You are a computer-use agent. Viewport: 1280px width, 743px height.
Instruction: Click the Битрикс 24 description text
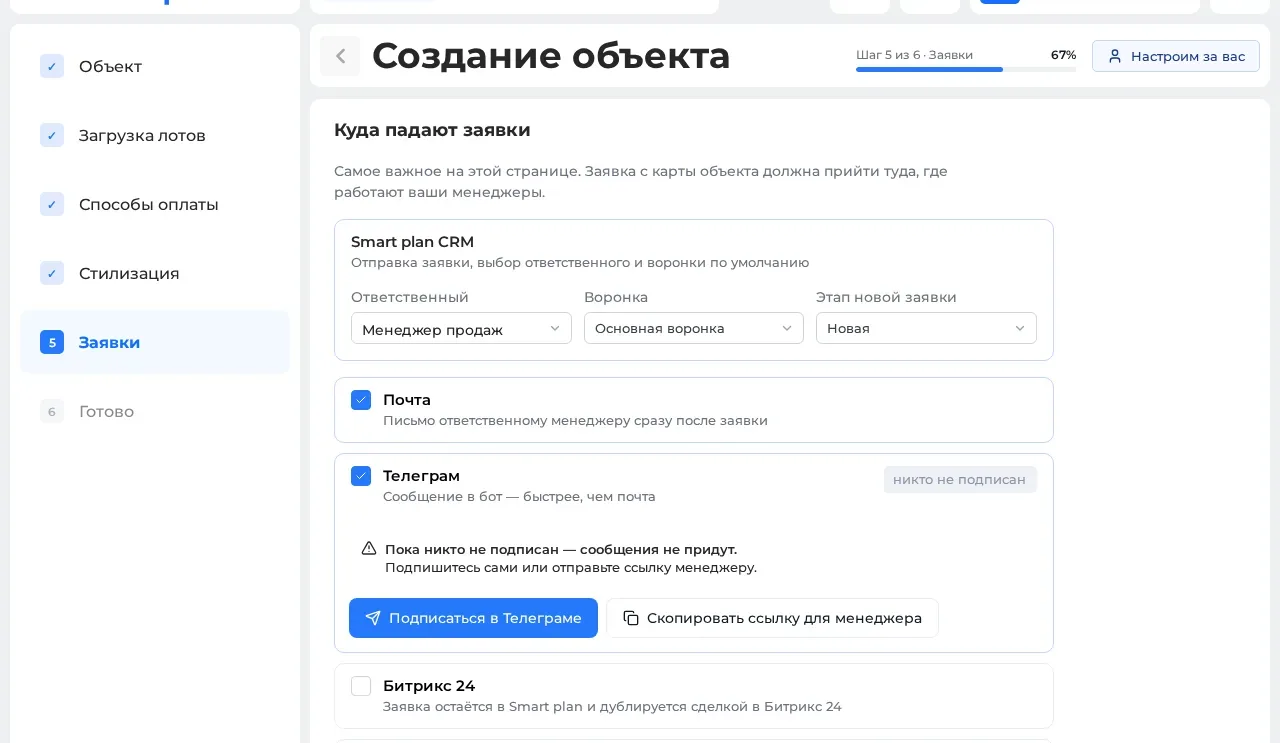(612, 707)
